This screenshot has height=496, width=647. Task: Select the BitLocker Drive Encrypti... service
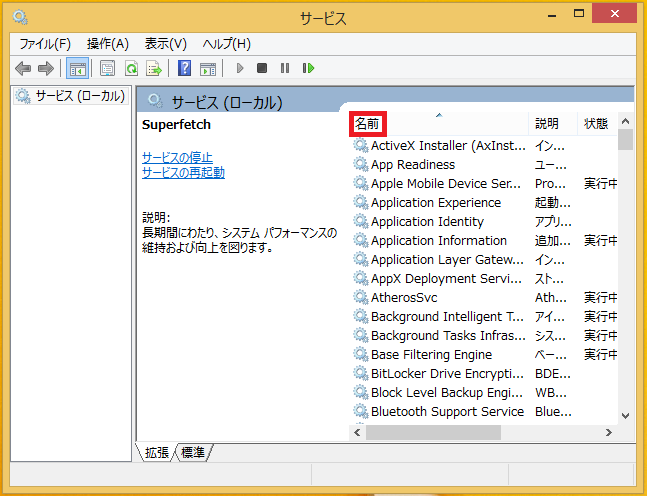point(447,373)
